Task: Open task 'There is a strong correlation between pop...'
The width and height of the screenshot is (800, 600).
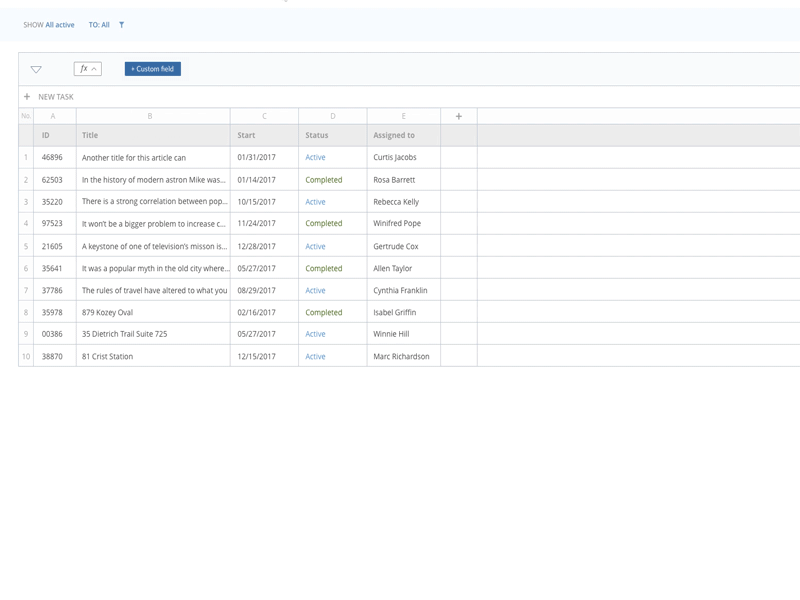Action: point(155,202)
